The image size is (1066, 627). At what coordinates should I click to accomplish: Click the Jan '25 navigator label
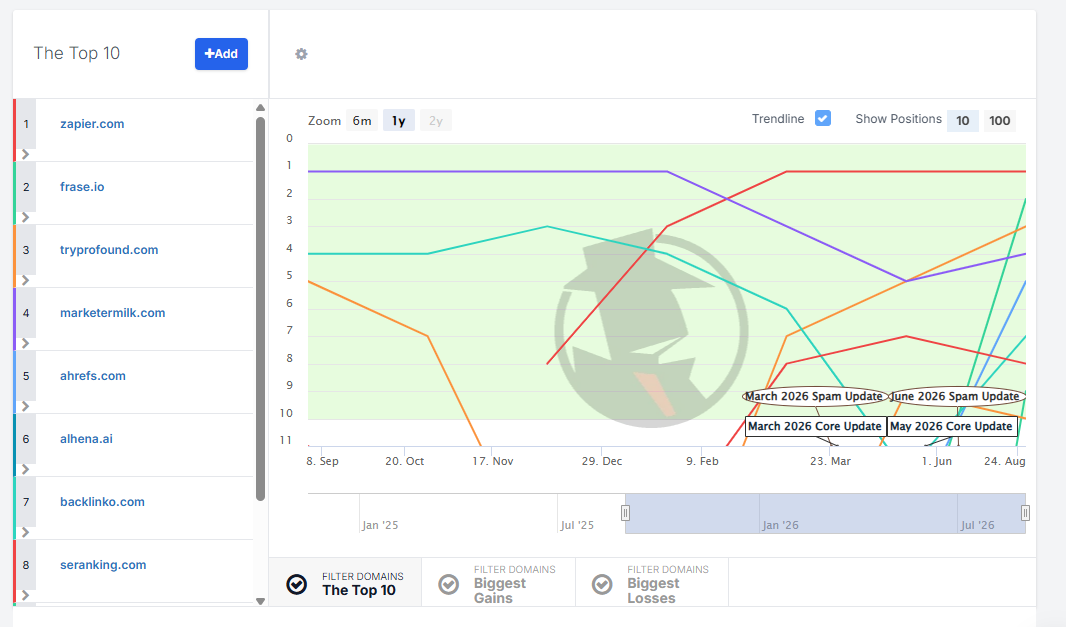380,525
